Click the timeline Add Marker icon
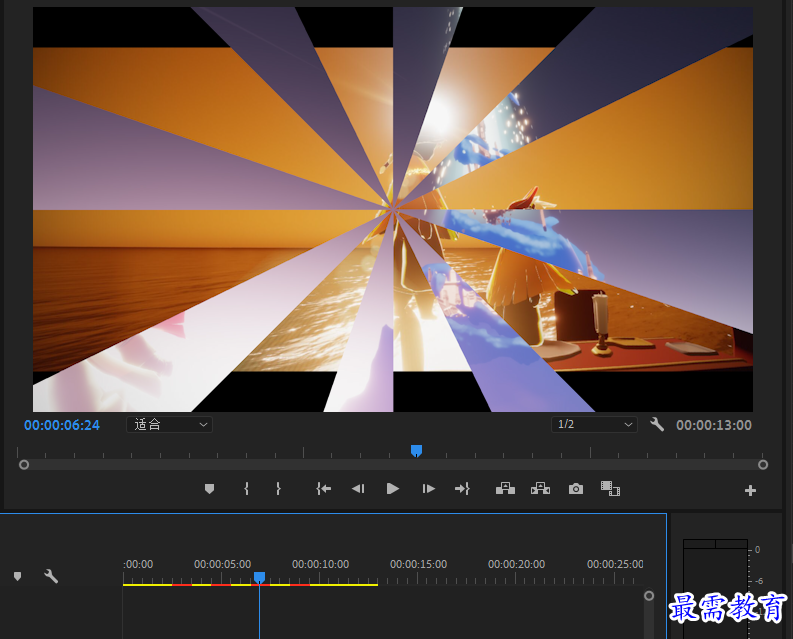Image resolution: width=793 pixels, height=639 pixels. (18, 576)
